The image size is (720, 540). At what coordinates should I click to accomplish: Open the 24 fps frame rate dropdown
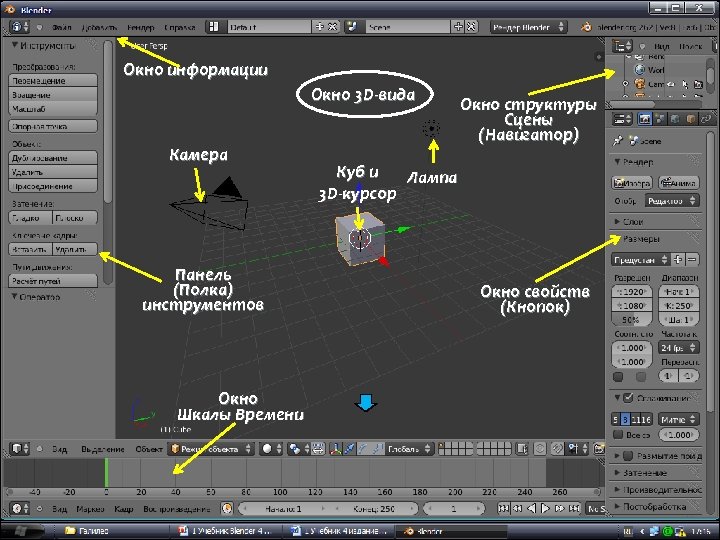(x=679, y=348)
